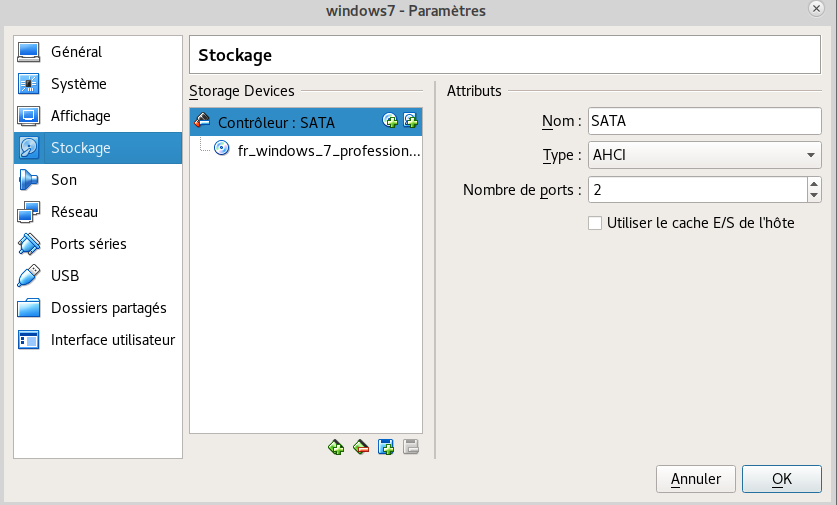Go to the Général settings page
The image size is (837, 505).
pos(76,52)
